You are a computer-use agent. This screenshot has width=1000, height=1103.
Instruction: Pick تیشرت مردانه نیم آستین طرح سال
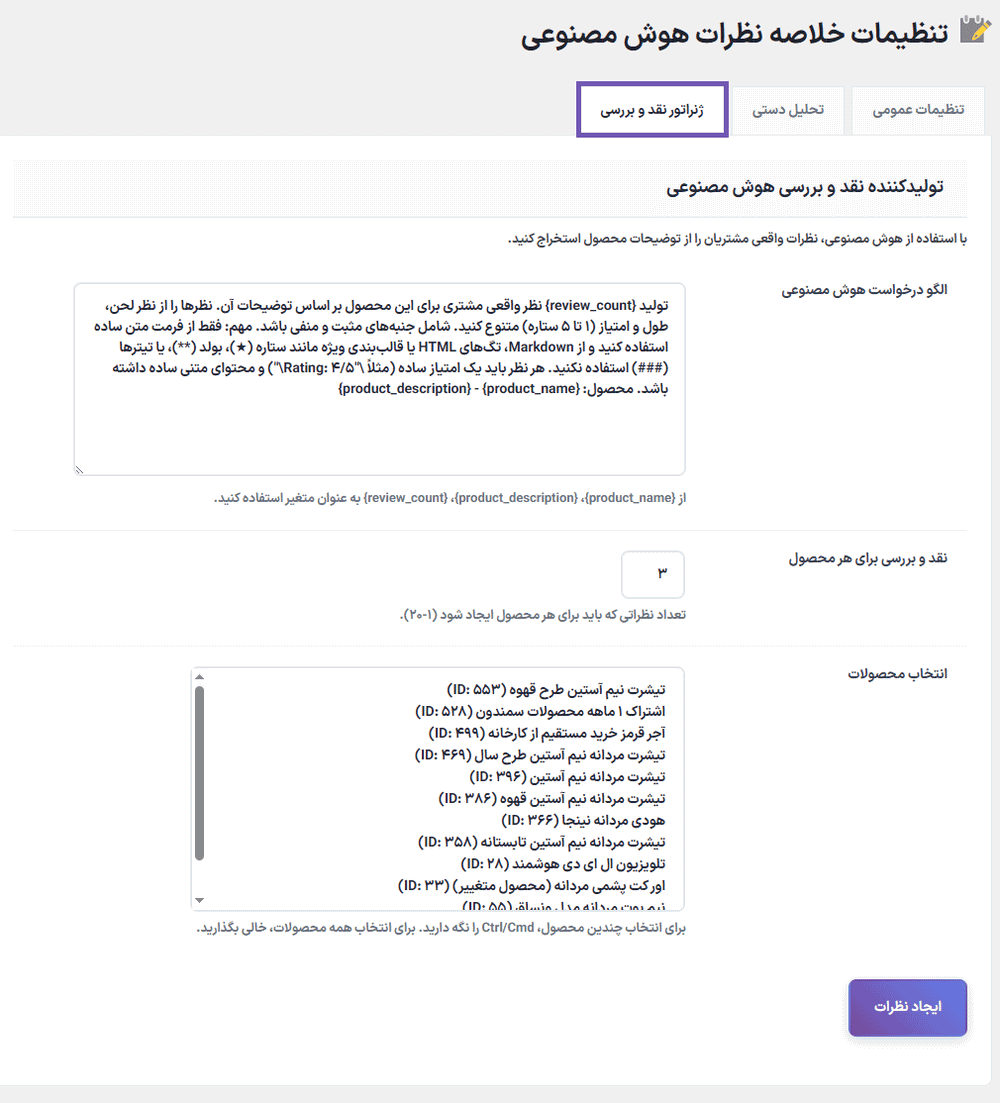coord(540,755)
